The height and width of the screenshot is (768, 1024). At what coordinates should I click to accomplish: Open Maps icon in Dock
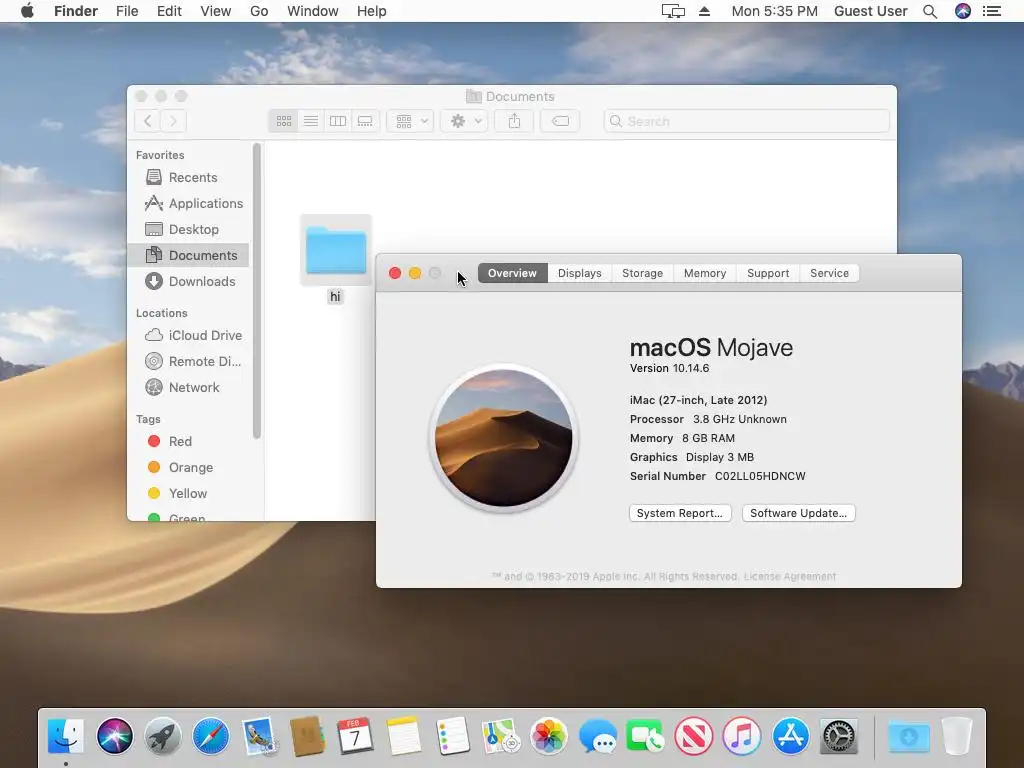pos(500,736)
